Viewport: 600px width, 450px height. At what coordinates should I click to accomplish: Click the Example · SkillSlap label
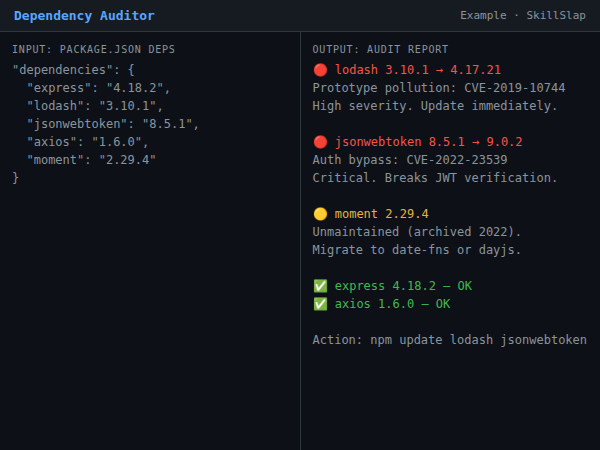[x=523, y=16]
